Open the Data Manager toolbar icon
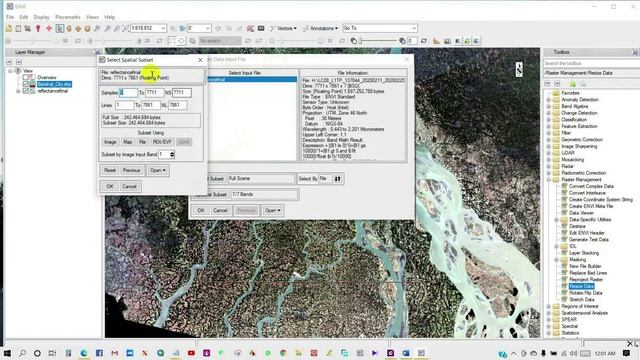Viewport: 640px width, 360px height. click(x=18, y=28)
